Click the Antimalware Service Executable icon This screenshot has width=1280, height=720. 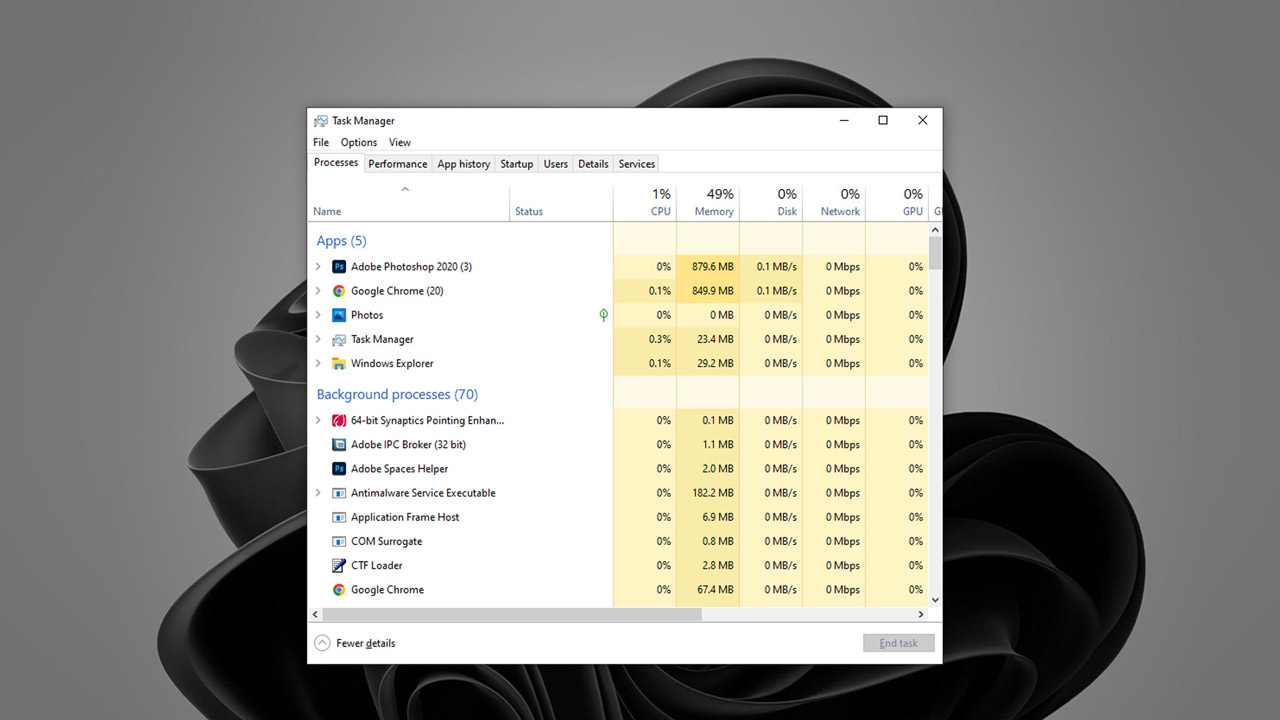pyautogui.click(x=339, y=493)
